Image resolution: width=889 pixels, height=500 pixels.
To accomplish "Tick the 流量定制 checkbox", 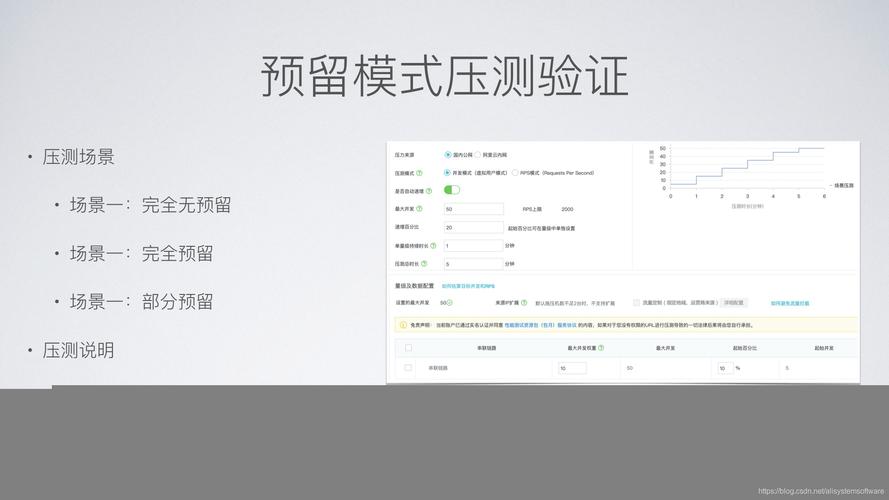I will [637, 303].
